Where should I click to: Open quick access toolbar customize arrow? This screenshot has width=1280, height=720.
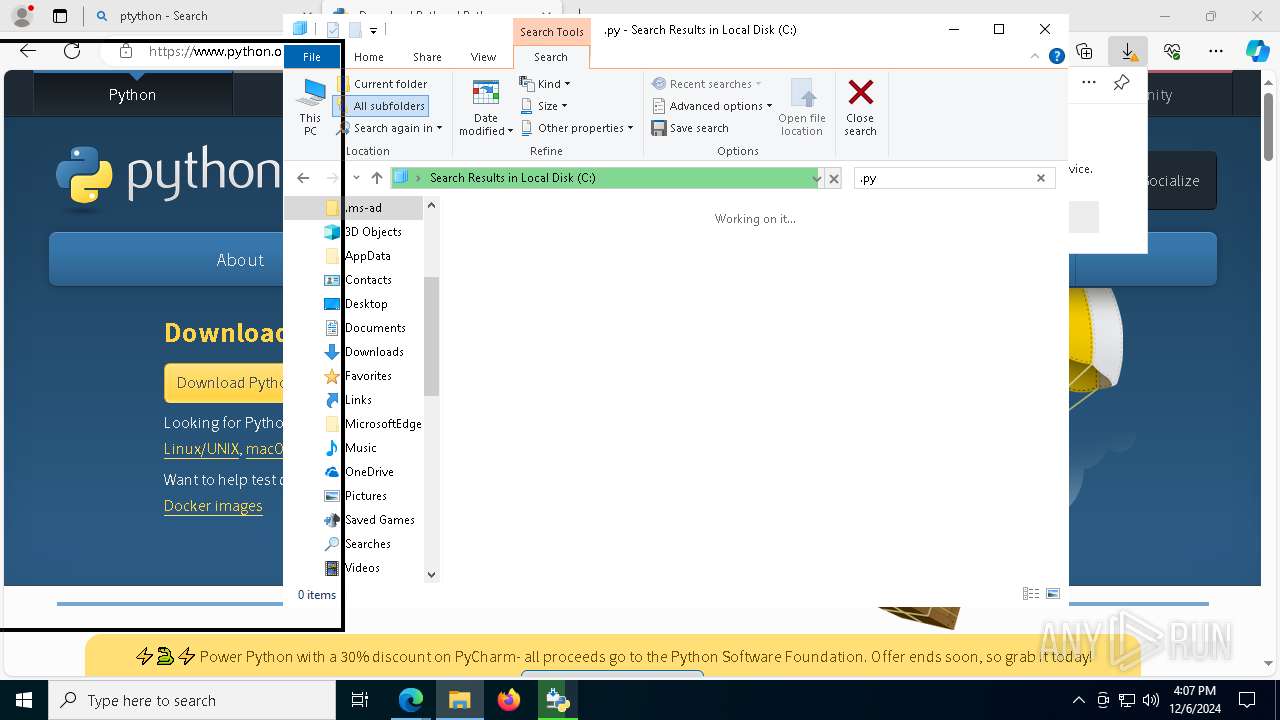pos(373,31)
